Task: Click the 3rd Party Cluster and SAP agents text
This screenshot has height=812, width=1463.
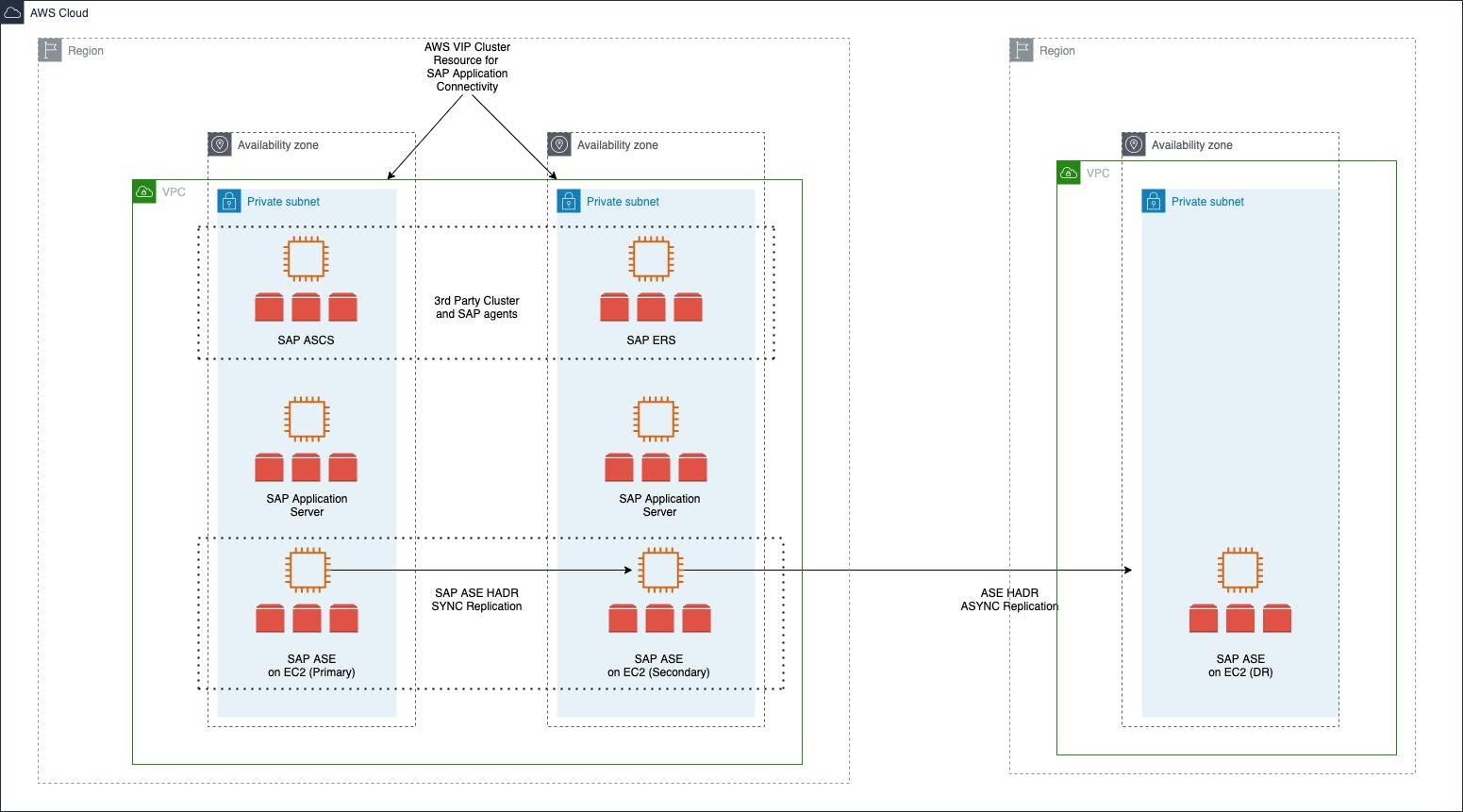Action: point(476,307)
